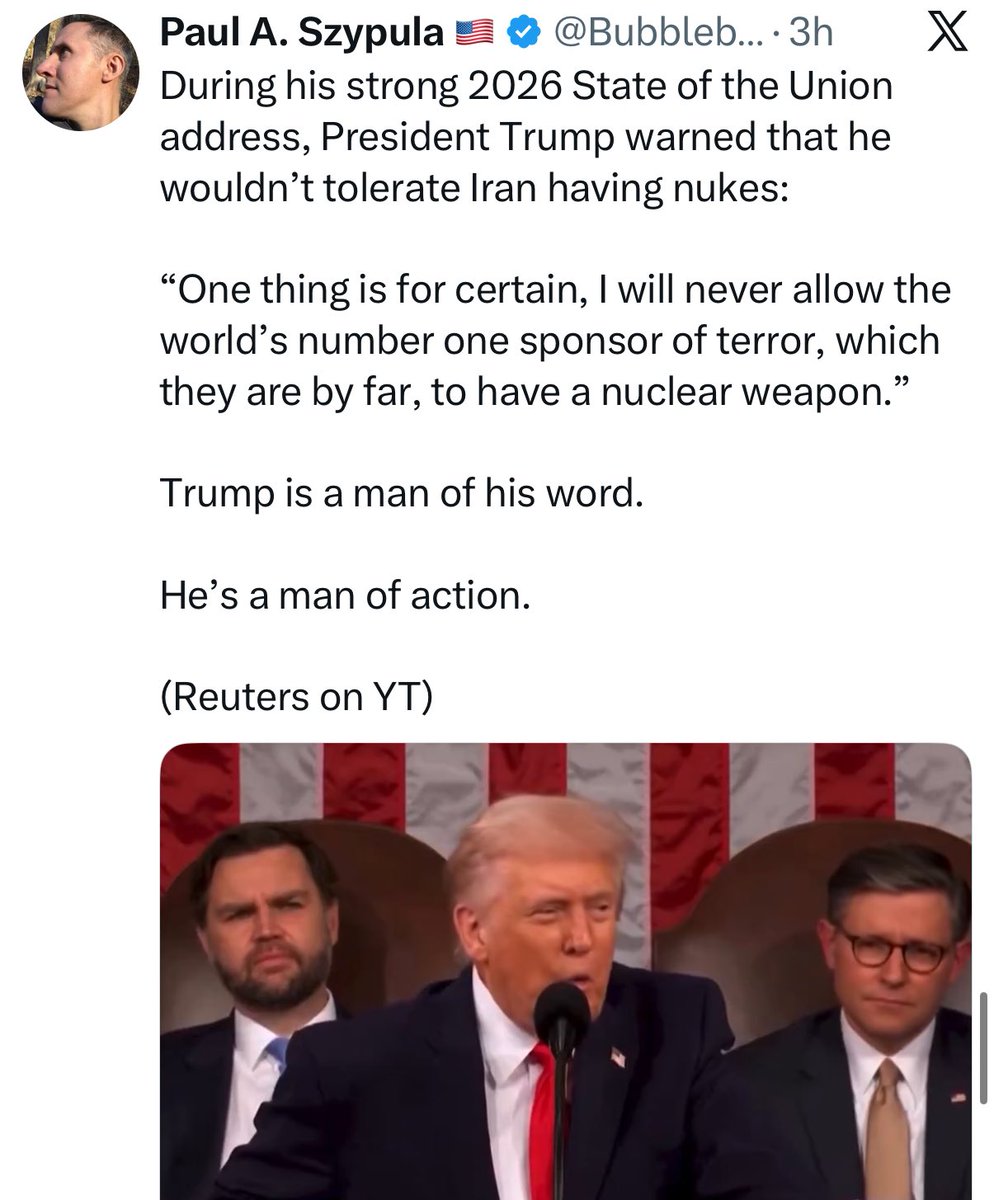Click the US flag emoji beside name
The image size is (994, 1200).
click(477, 36)
